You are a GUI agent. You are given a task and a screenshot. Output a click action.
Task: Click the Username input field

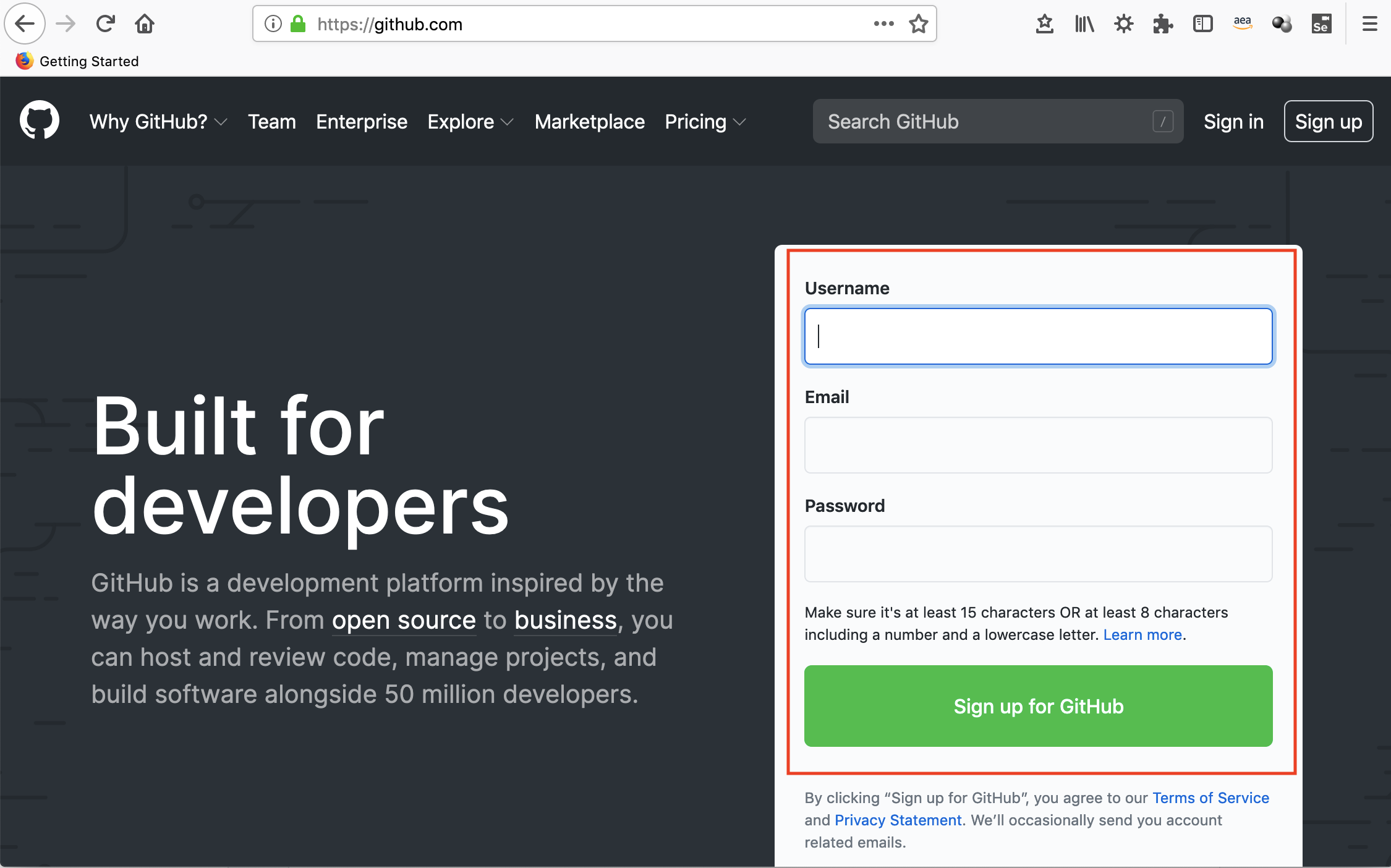click(x=1039, y=336)
